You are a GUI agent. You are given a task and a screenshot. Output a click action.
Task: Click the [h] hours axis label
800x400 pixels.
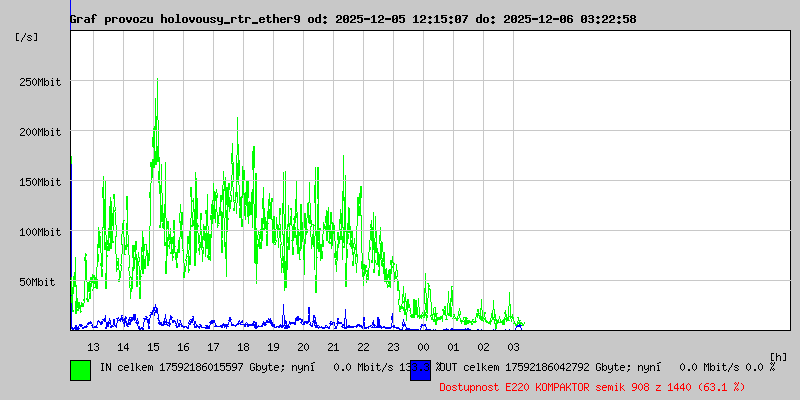tap(779, 356)
